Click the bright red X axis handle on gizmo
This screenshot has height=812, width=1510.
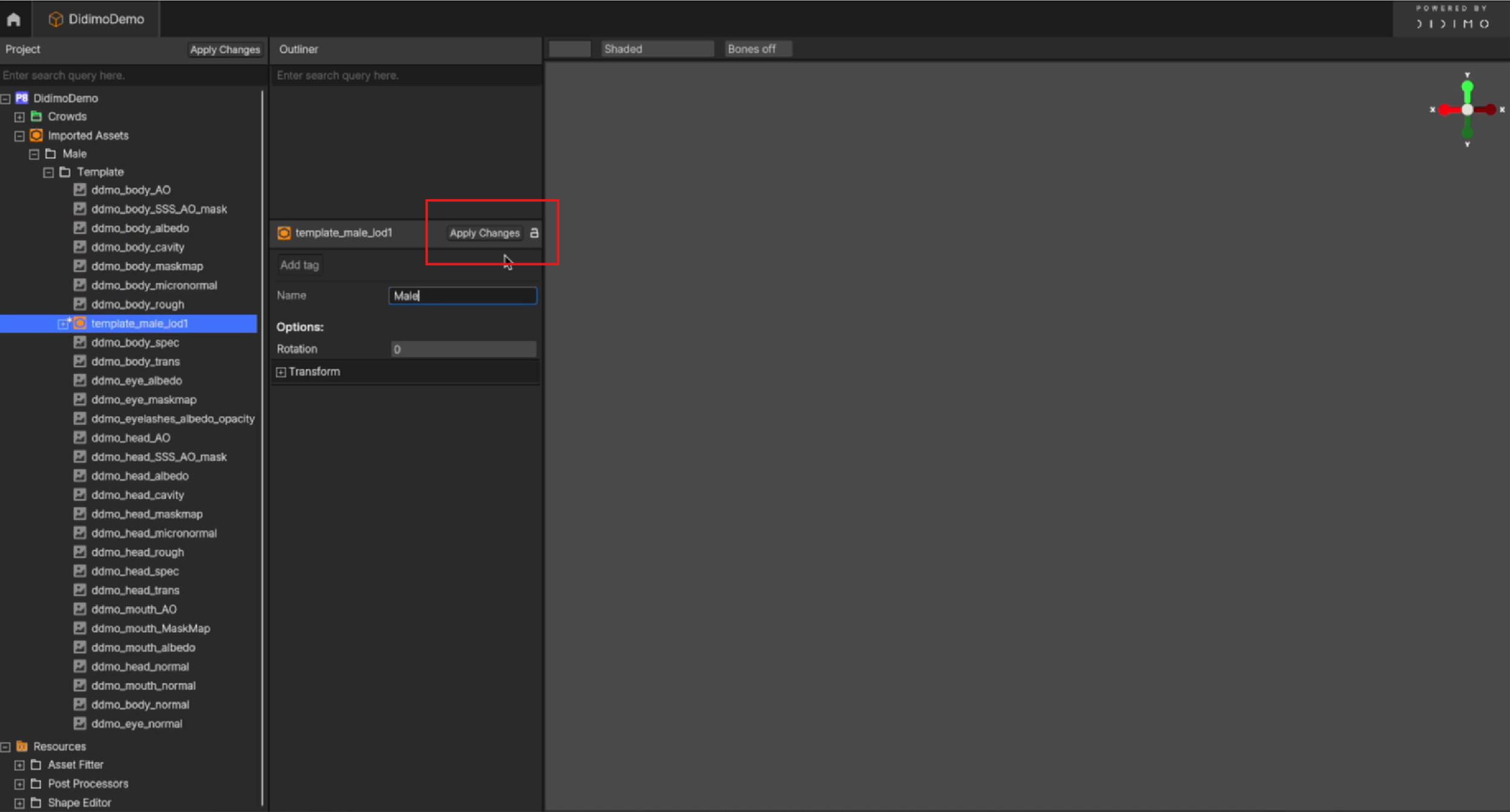[x=1444, y=110]
